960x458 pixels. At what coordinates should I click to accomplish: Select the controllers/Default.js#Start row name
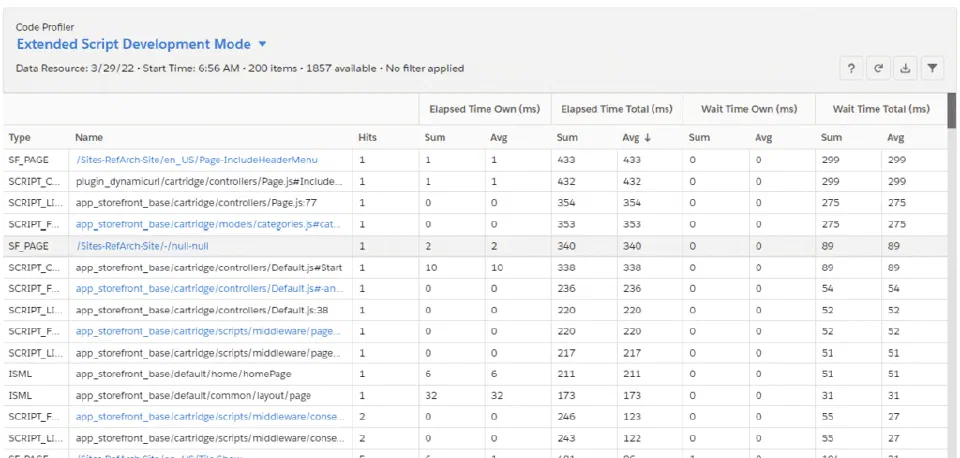[209, 267]
